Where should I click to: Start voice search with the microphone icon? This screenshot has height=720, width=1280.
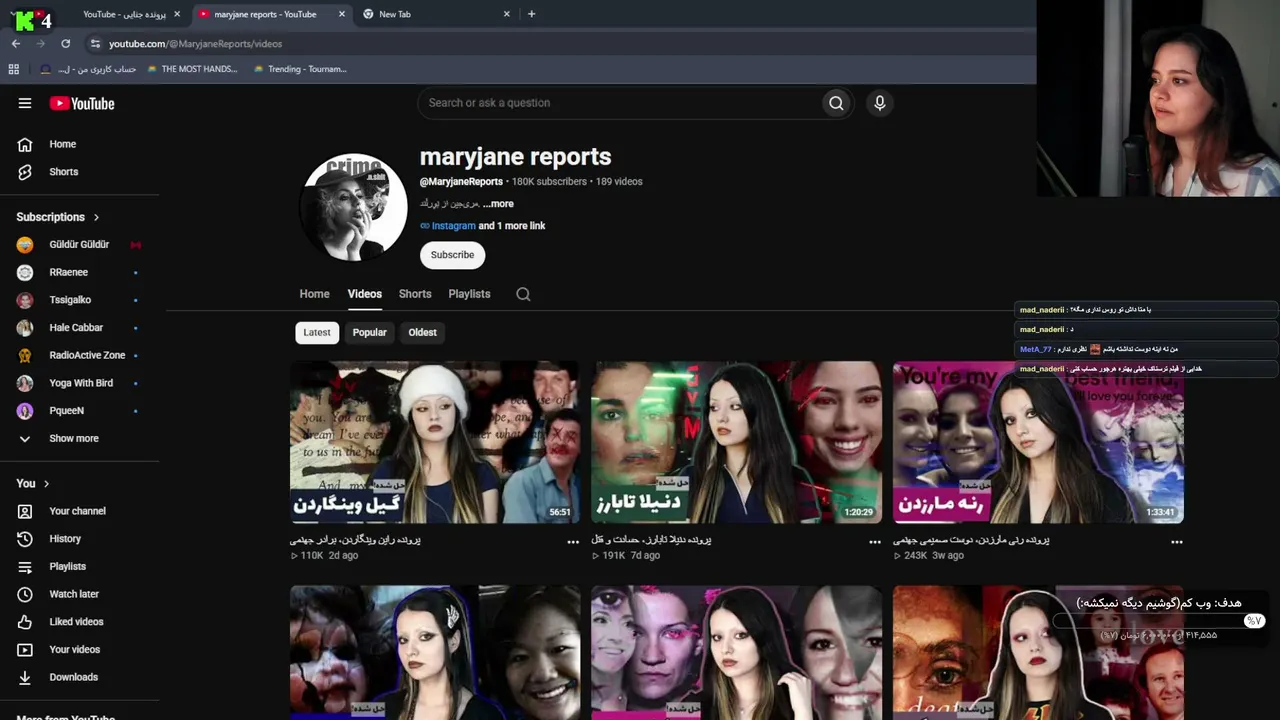coord(880,103)
